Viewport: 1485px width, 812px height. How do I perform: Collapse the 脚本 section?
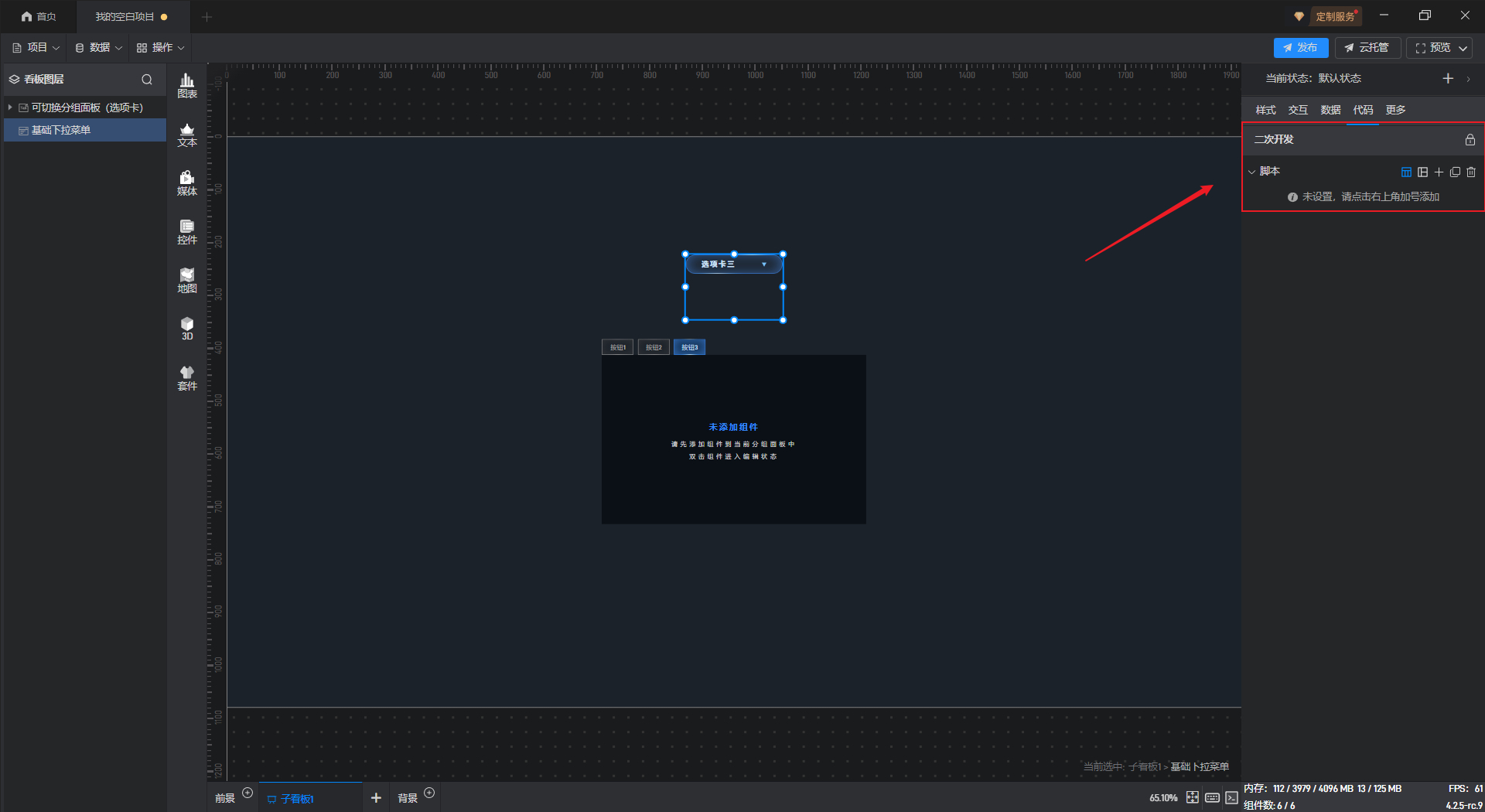(1252, 172)
